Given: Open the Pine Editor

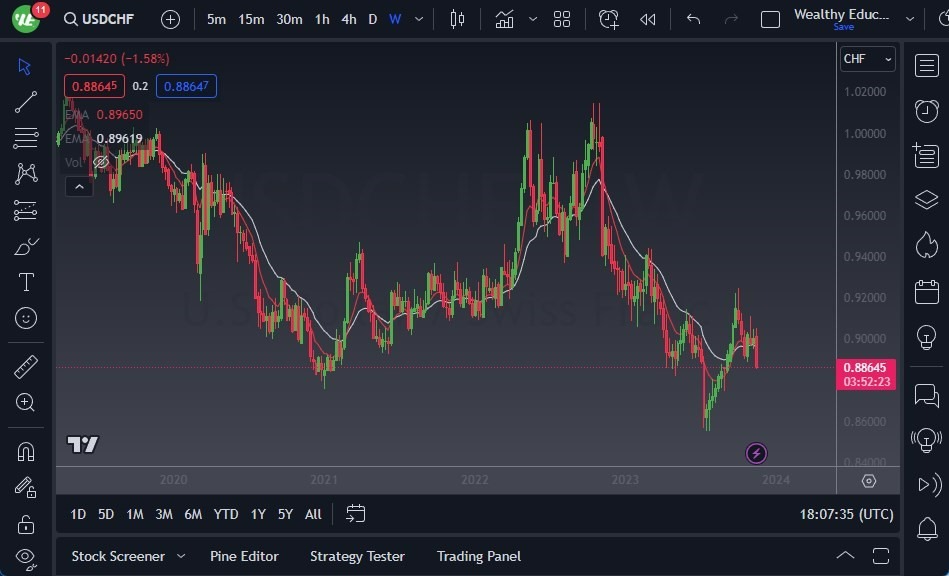Looking at the screenshot, I should click(244, 556).
